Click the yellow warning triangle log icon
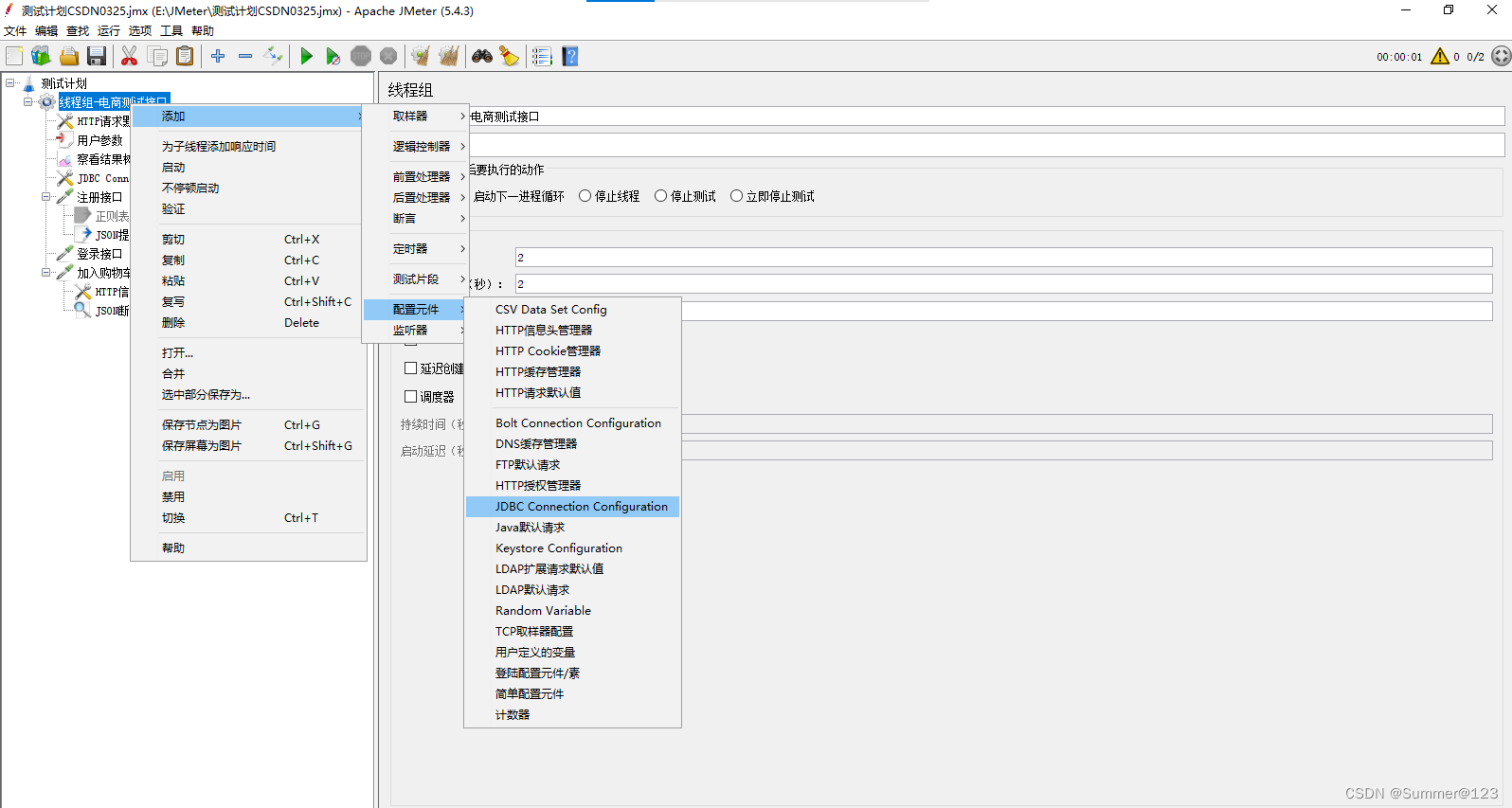 (1440, 57)
